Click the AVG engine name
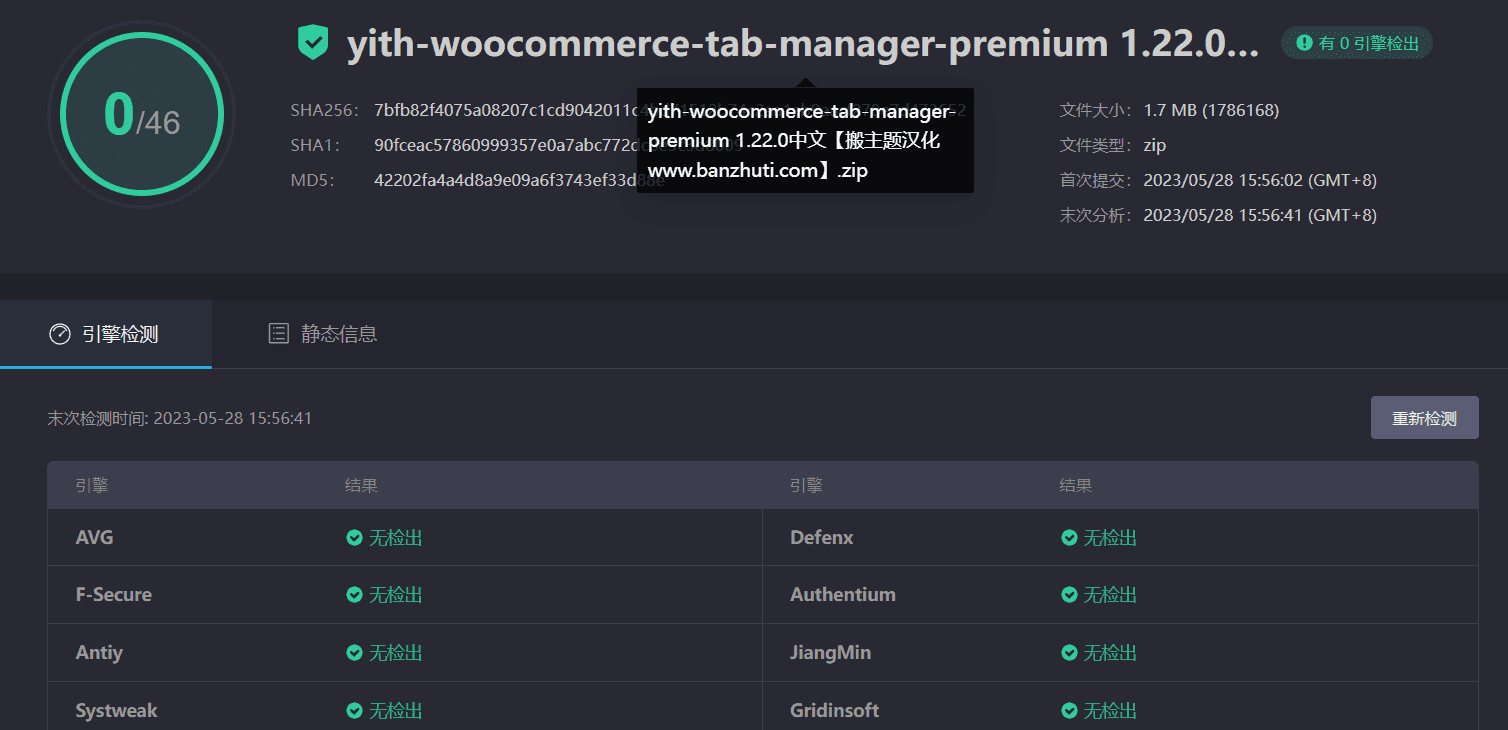The width and height of the screenshot is (1508, 730). 95,538
